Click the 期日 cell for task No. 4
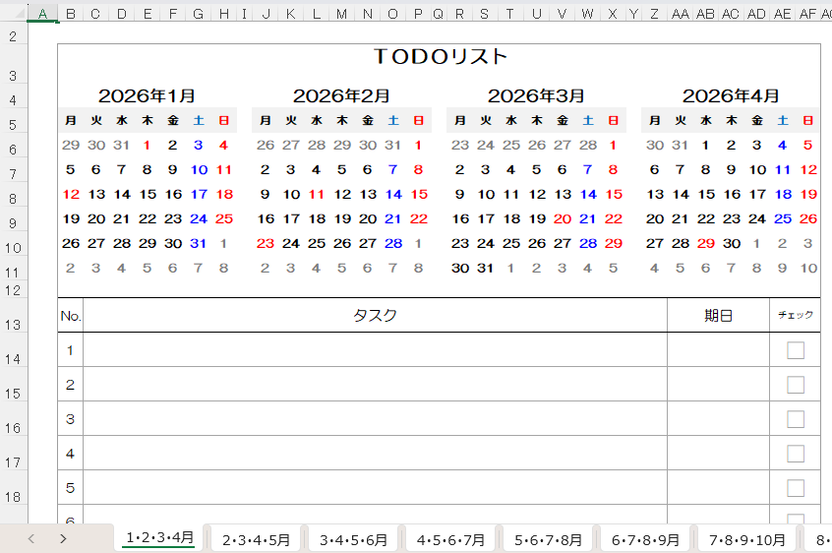The height and width of the screenshot is (553, 832). (718, 453)
